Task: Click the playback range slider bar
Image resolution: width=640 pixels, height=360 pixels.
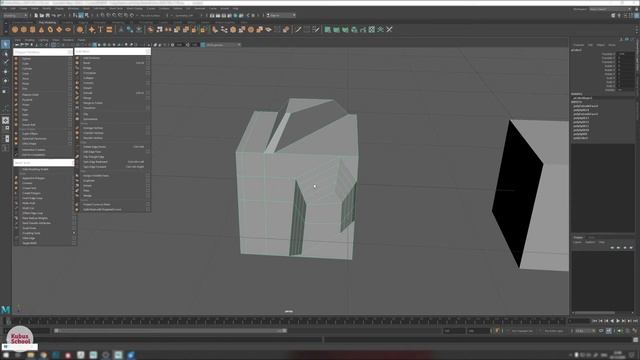Action: tap(171, 331)
